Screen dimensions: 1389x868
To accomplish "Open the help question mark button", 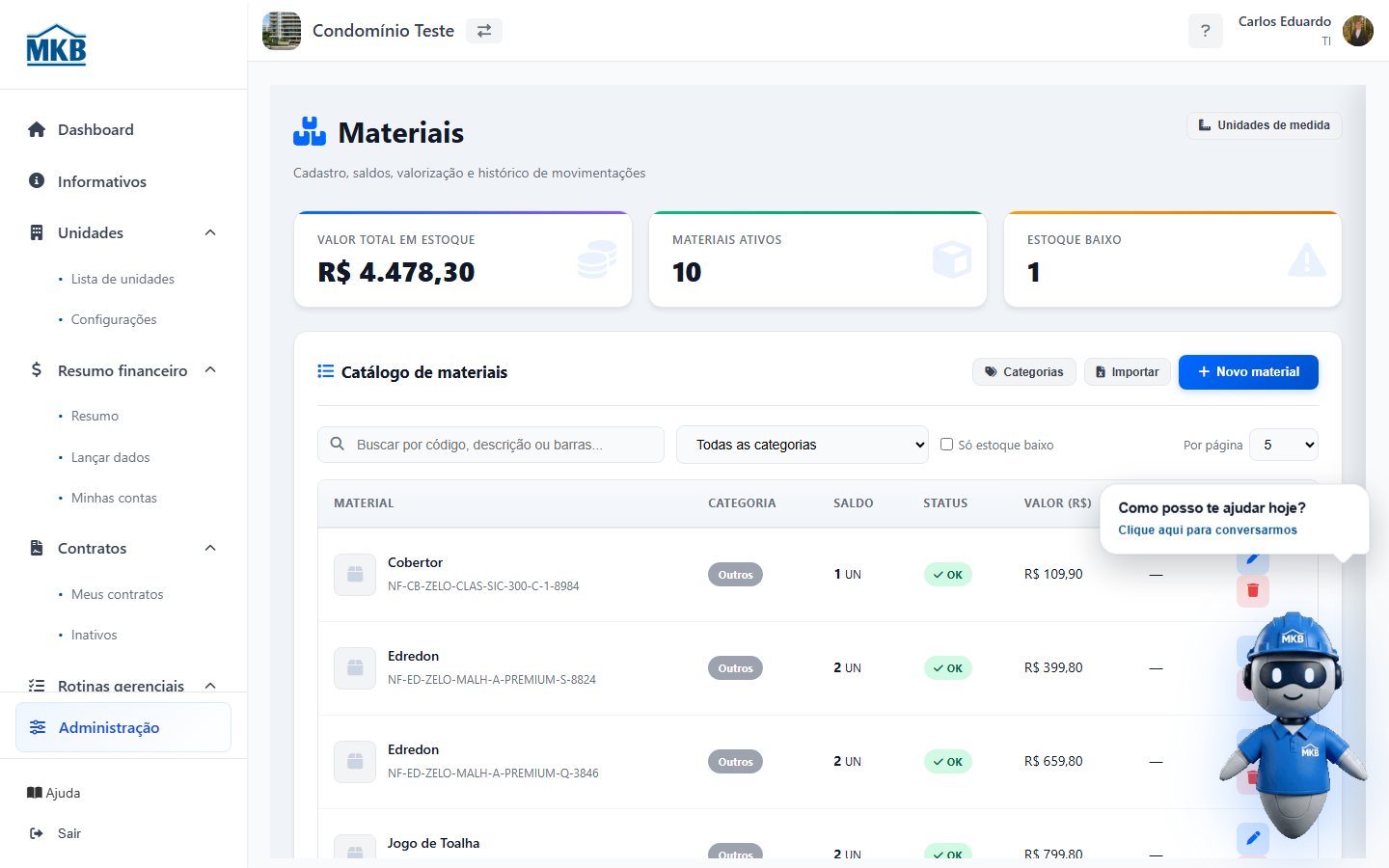I will click(x=1205, y=31).
